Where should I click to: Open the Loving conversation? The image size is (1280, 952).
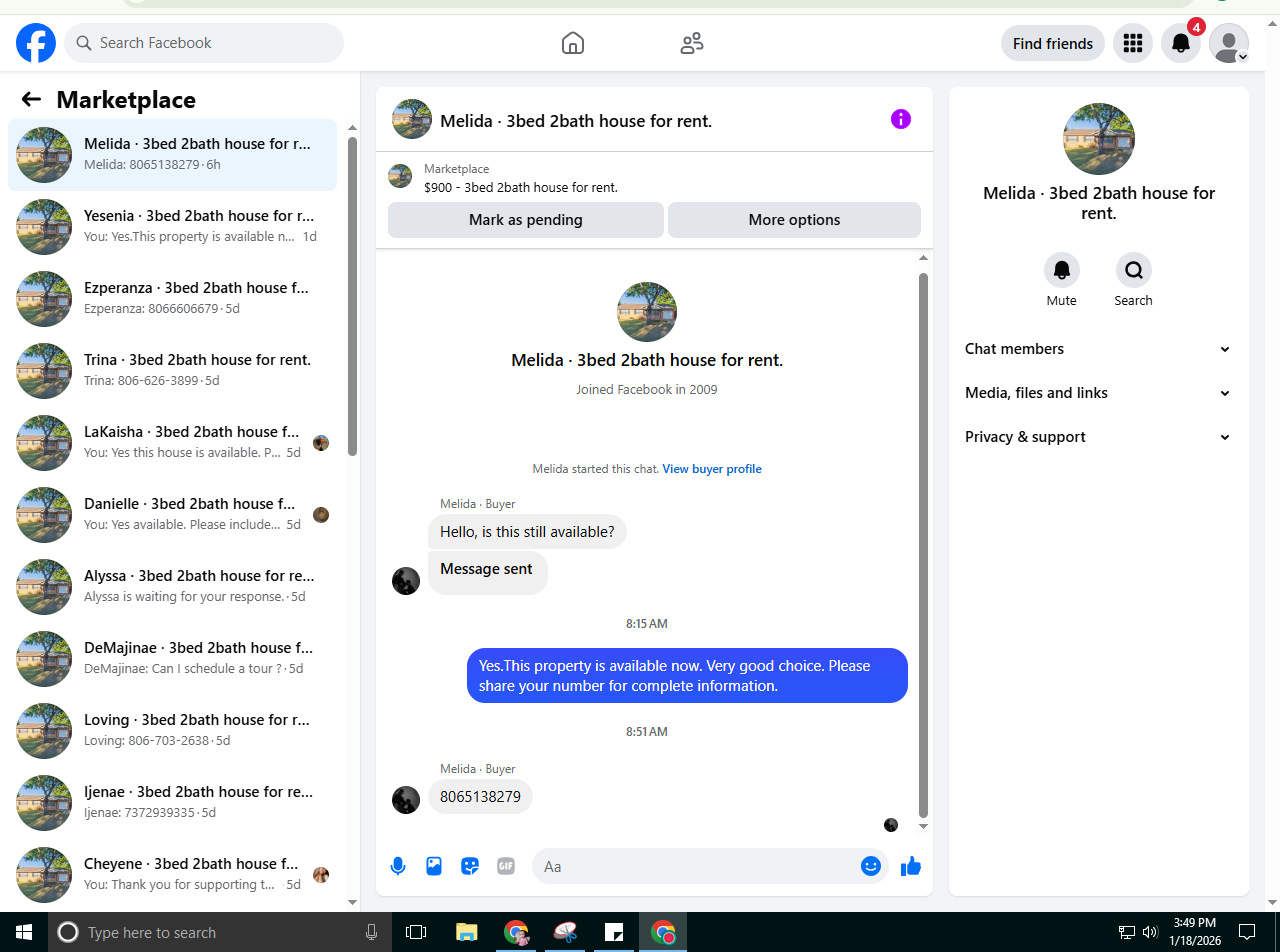click(172, 731)
